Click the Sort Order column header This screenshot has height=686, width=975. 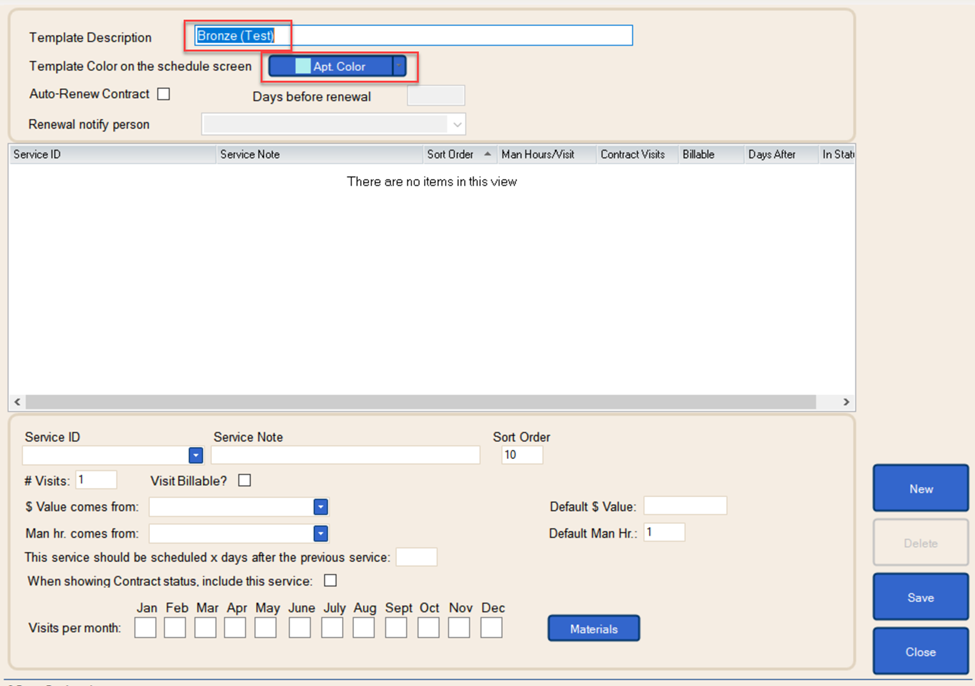click(449, 154)
